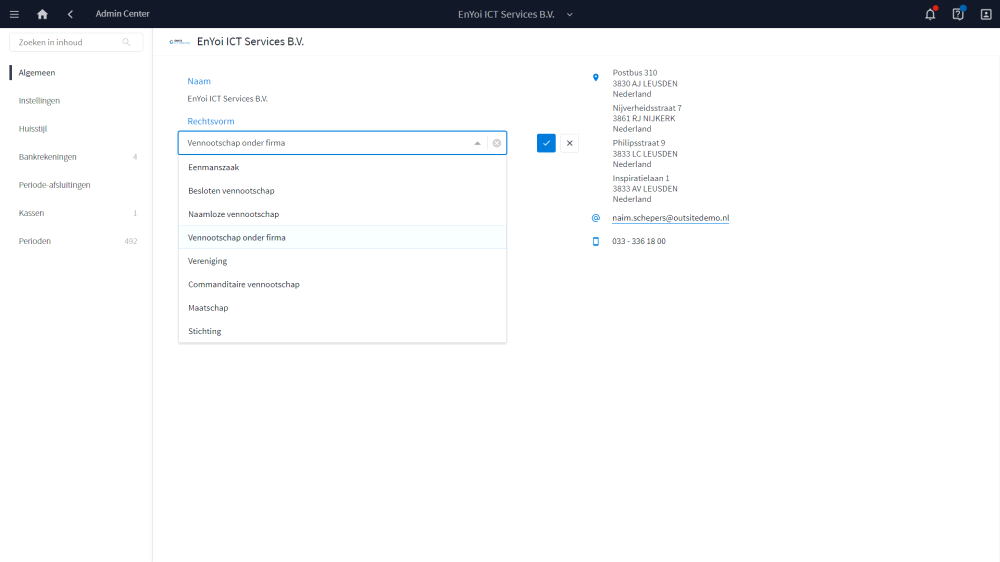Image resolution: width=1000 pixels, height=562 pixels.
Task: Choose Naamloze vennootschap option
Action: [342, 214]
